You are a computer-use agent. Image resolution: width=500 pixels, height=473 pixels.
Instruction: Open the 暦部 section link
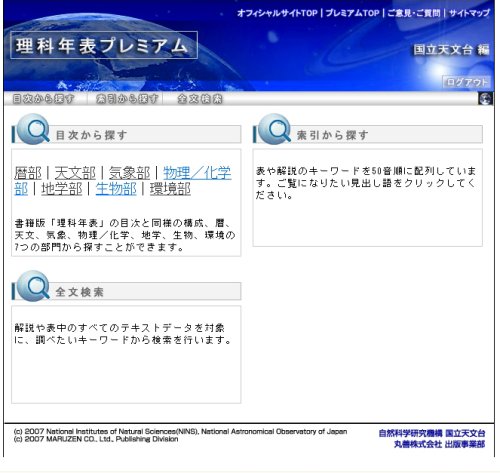[28, 173]
